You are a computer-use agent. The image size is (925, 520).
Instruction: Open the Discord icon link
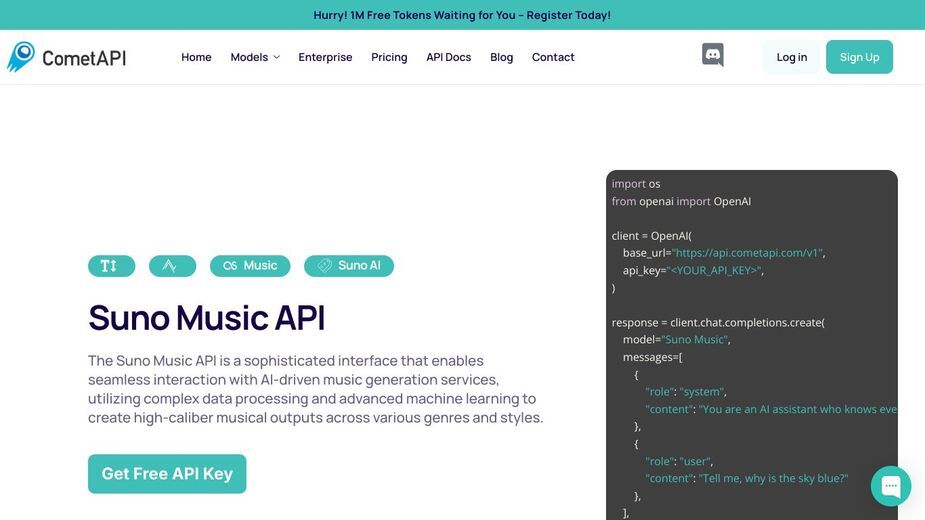pos(713,55)
